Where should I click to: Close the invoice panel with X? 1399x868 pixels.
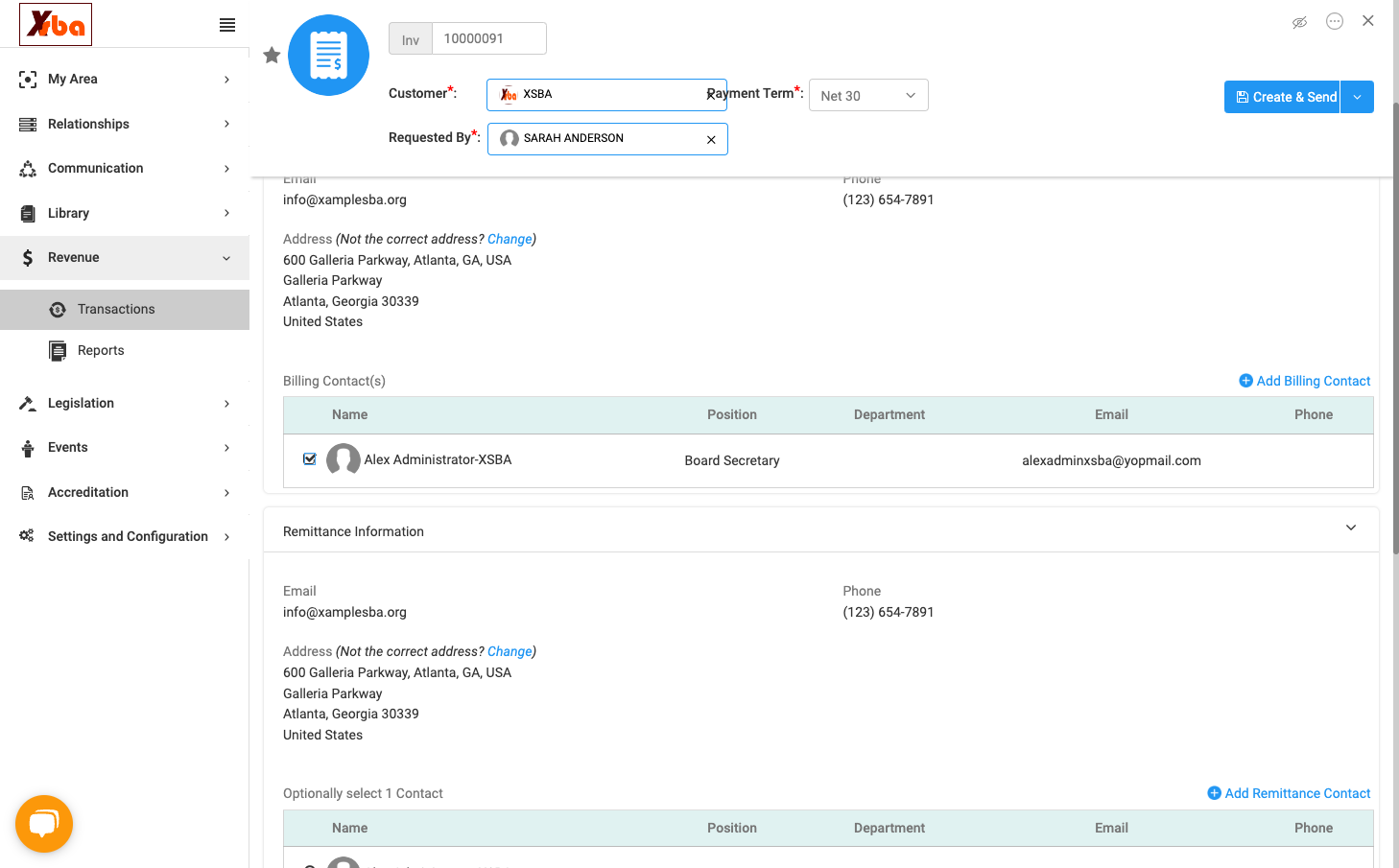pos(1368,21)
